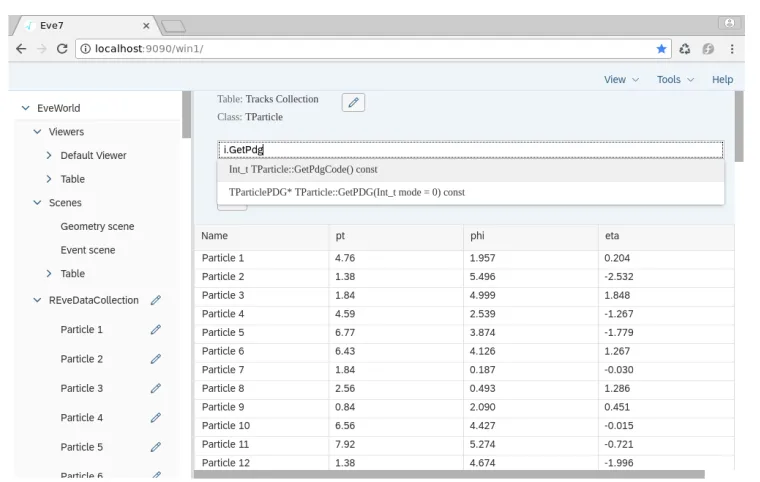
Task: Click eta value -1.996
Action: point(618,463)
